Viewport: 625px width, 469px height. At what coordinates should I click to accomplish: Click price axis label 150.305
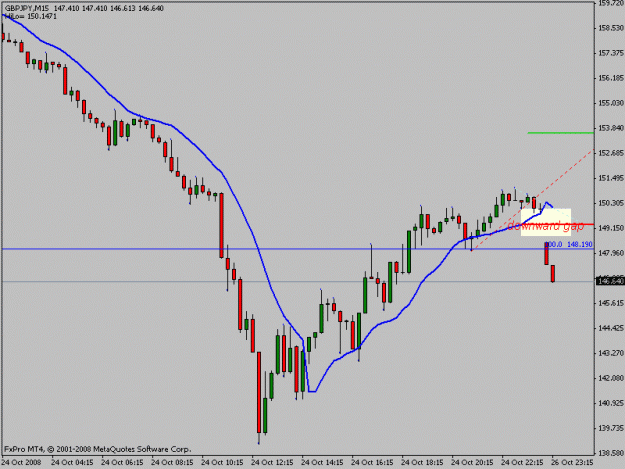[611, 203]
